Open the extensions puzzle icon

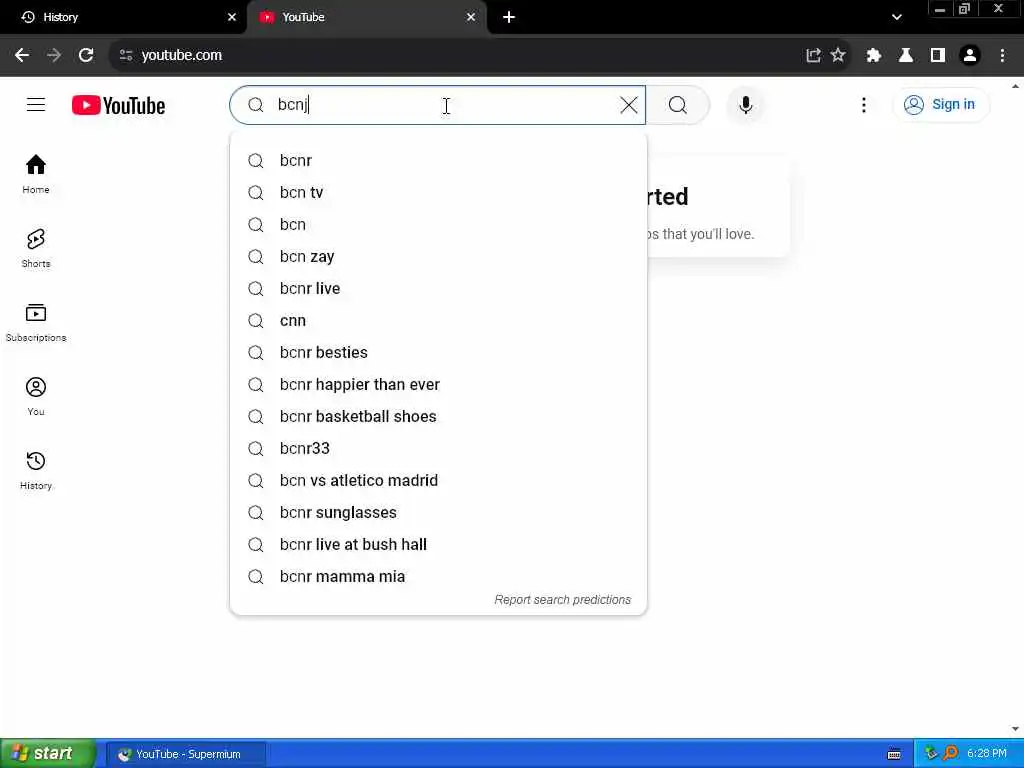coord(874,56)
